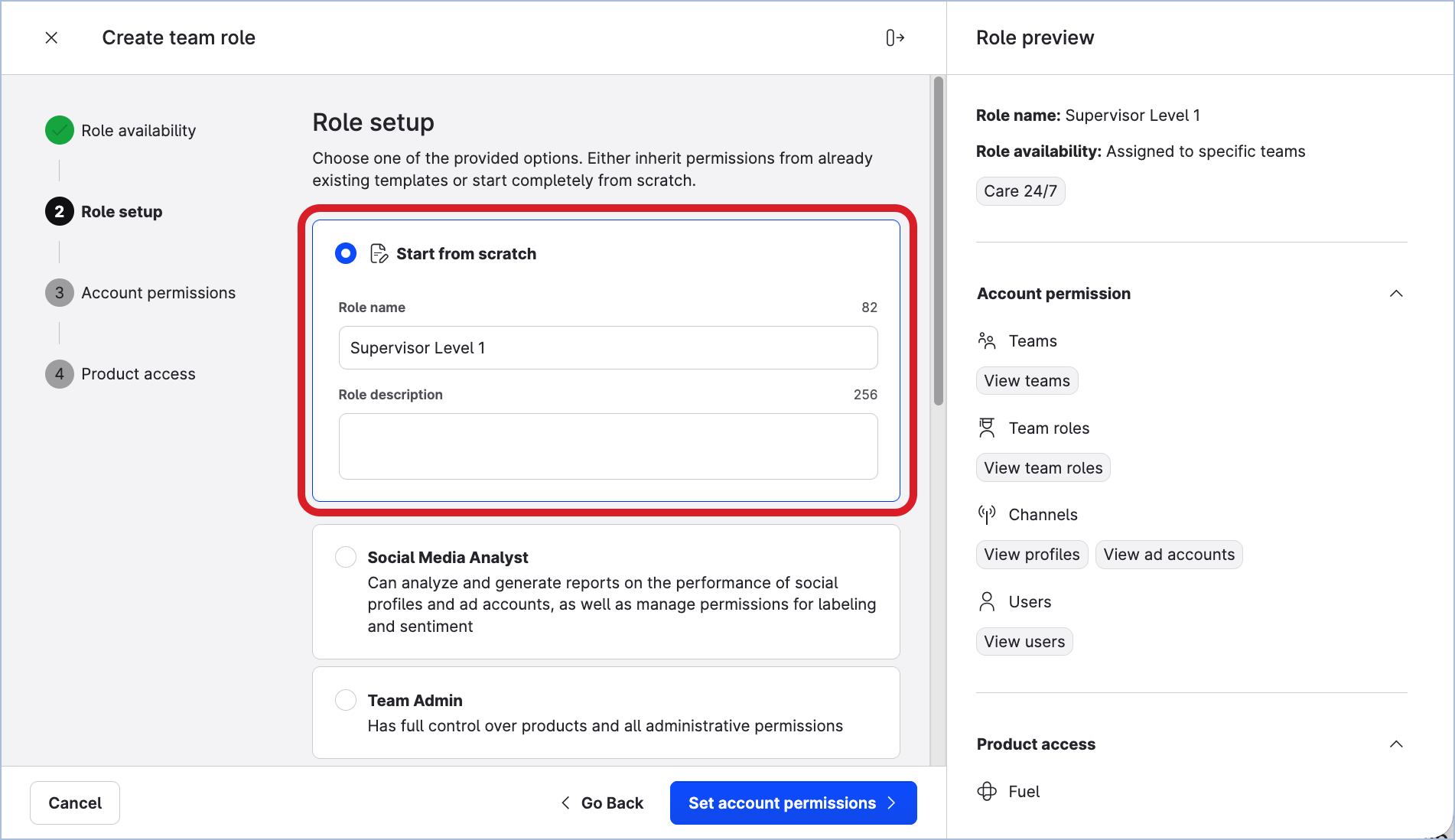Go to Account permissions step
The image size is (1455, 840).
158,293
